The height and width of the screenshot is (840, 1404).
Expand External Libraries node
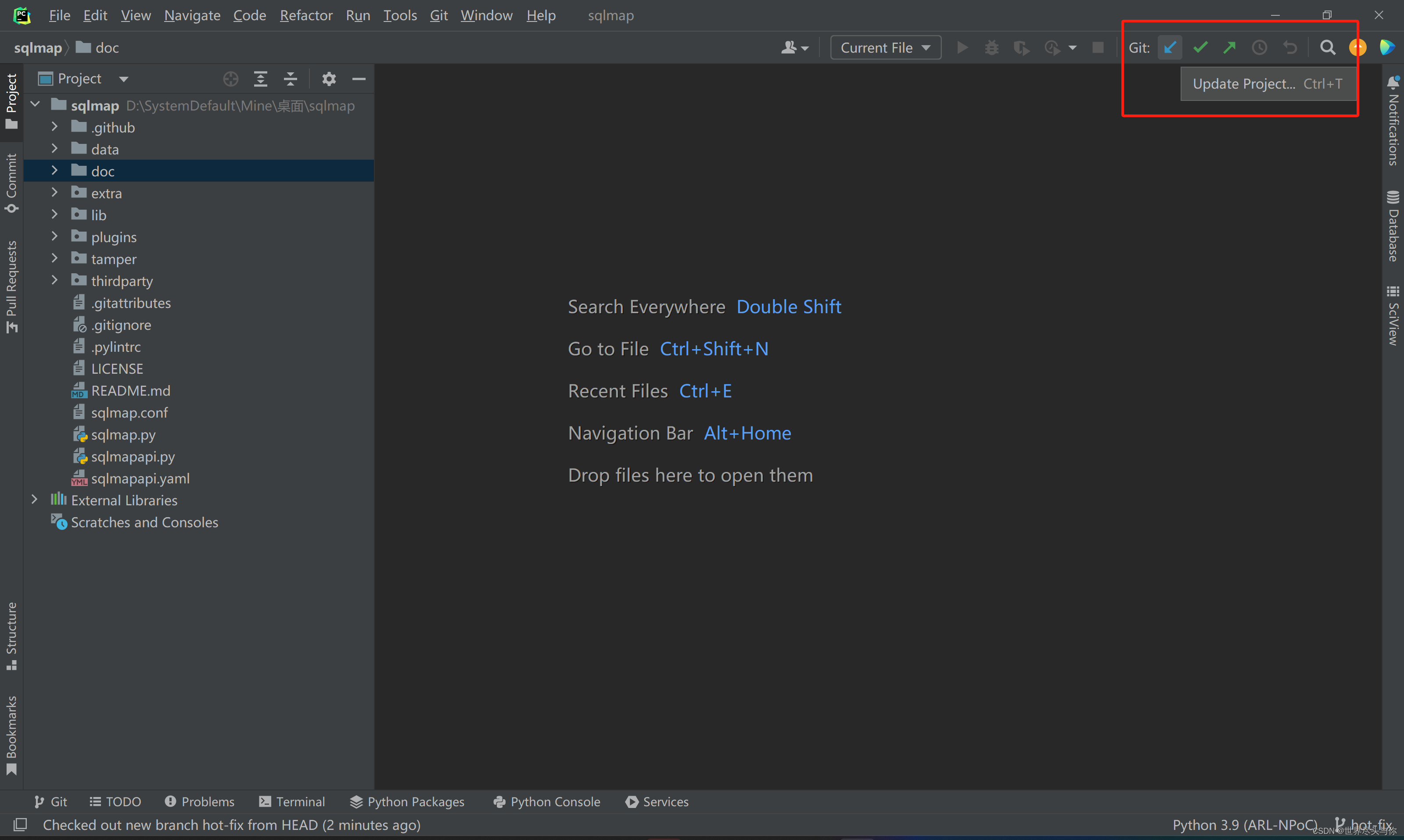[35, 500]
